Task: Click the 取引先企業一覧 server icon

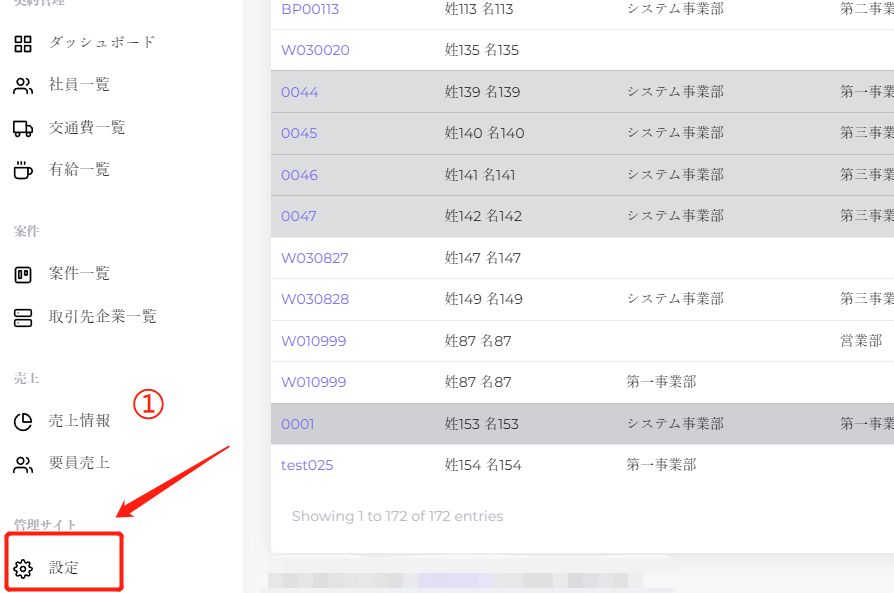Action: point(23,317)
